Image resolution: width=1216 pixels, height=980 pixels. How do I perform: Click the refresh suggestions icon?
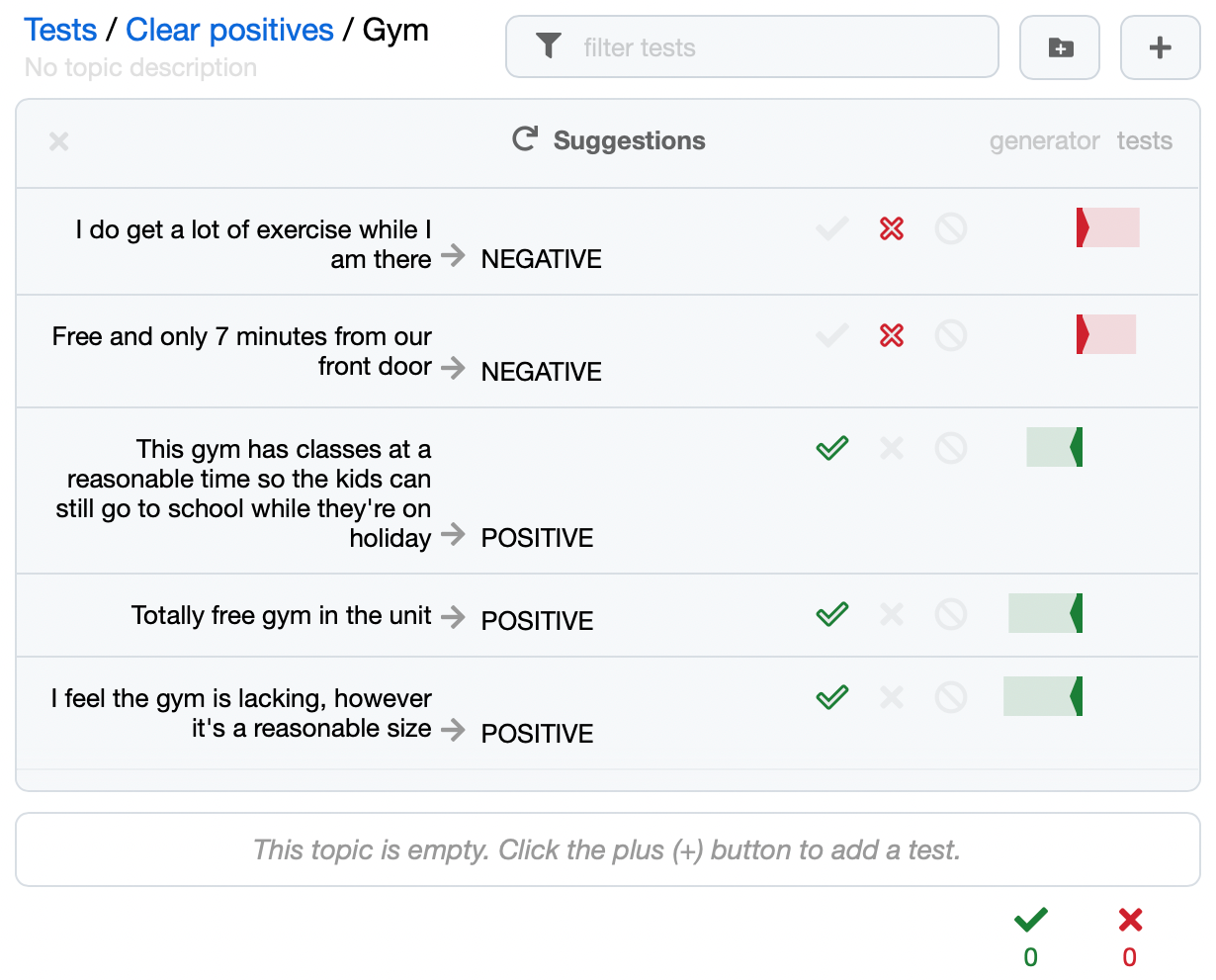coord(524,139)
